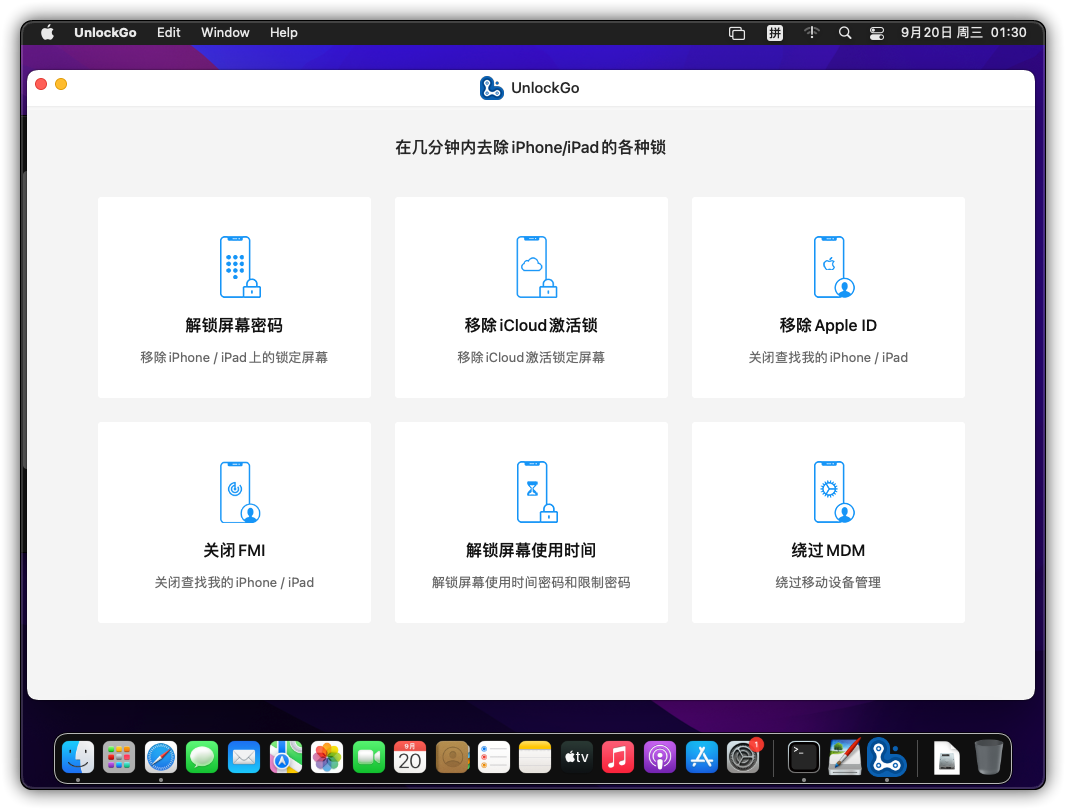Open Notes from the Dock
The image size is (1066, 810).
[x=535, y=757]
